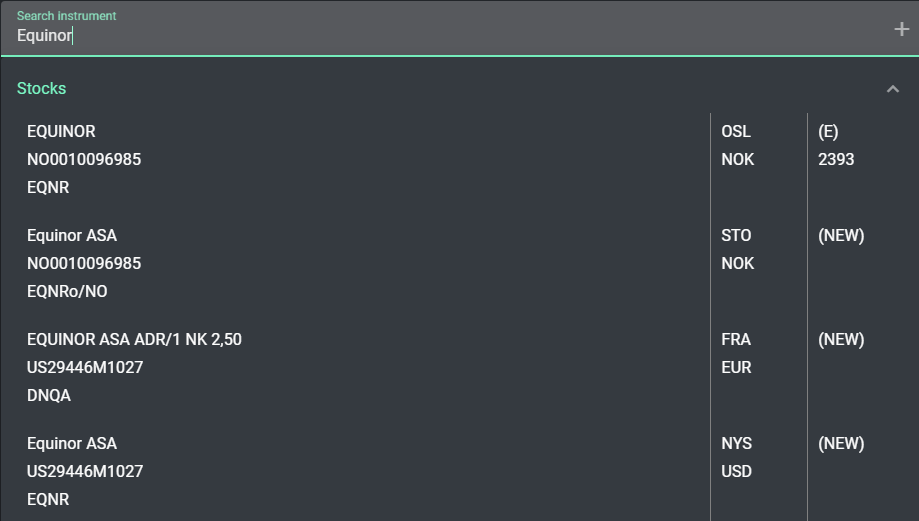
Task: Click the FRA exchange code
Action: coord(736,340)
